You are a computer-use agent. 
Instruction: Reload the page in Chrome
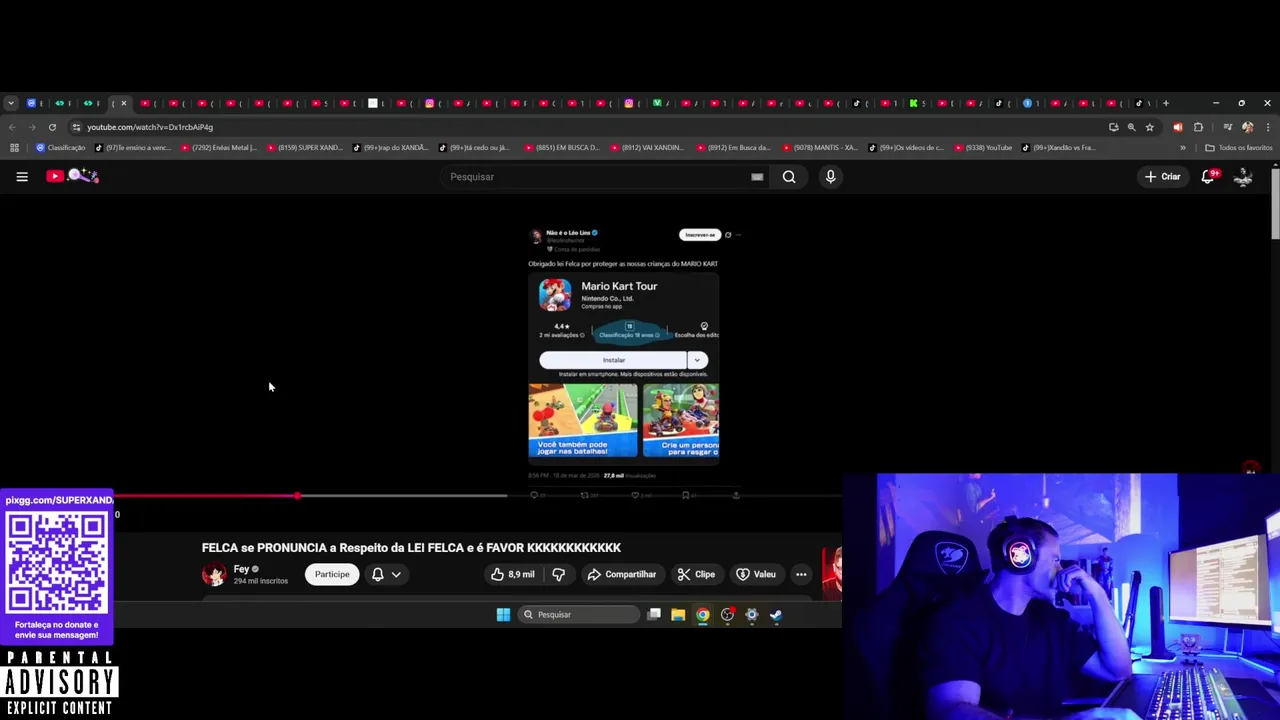(52, 127)
